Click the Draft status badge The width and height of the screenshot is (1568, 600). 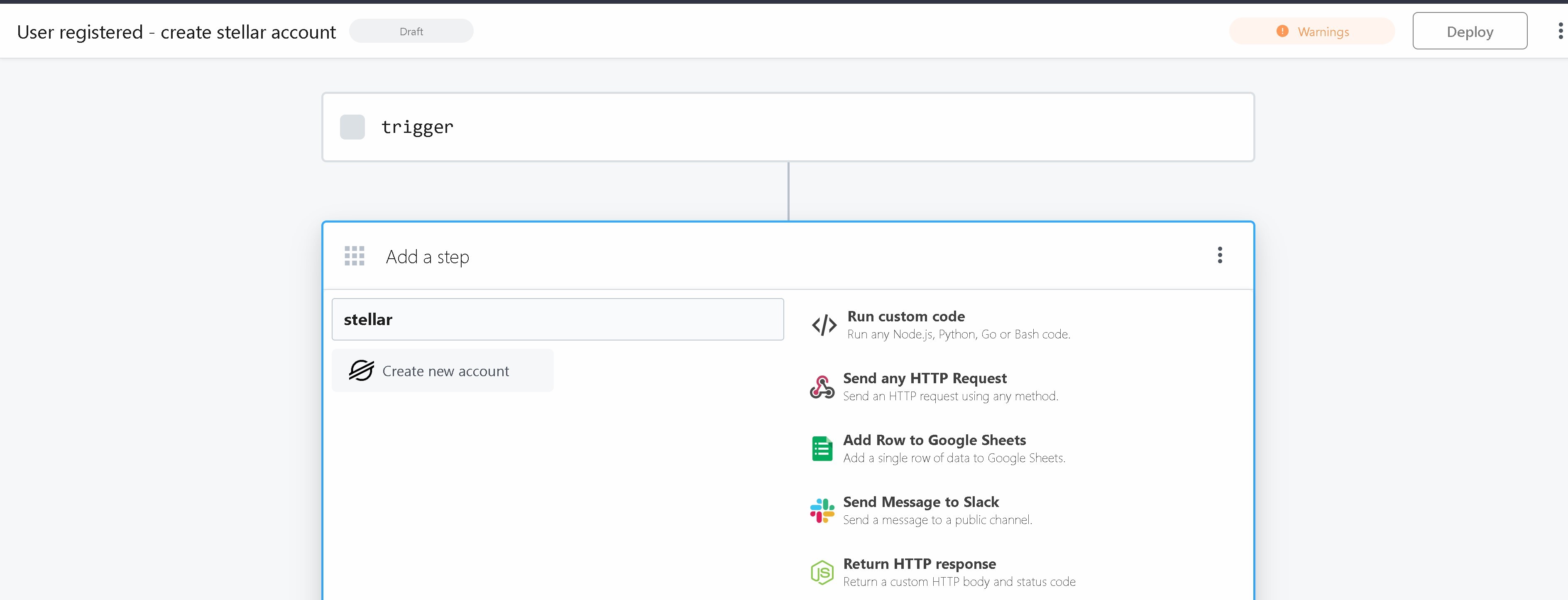point(411,31)
